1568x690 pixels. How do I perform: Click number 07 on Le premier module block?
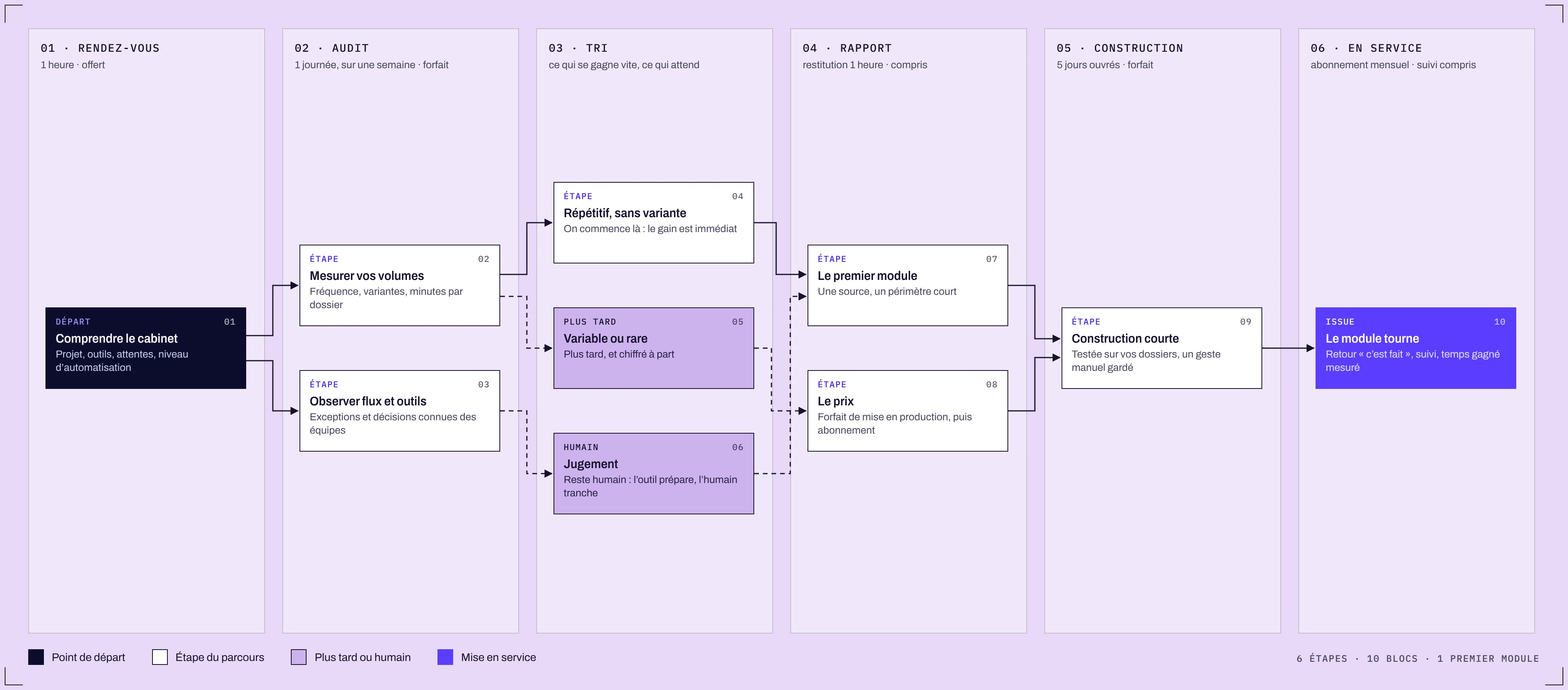[x=992, y=259]
